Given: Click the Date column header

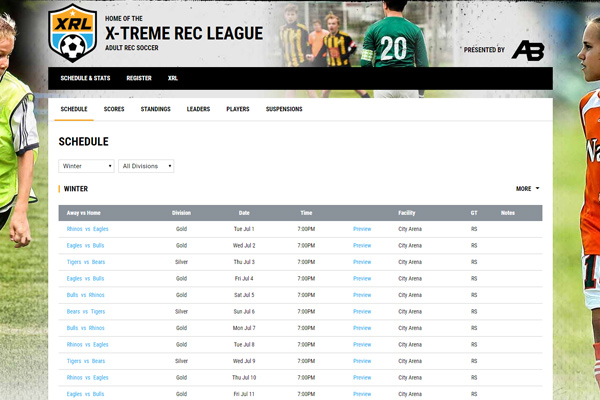Looking at the screenshot, I should tap(244, 213).
